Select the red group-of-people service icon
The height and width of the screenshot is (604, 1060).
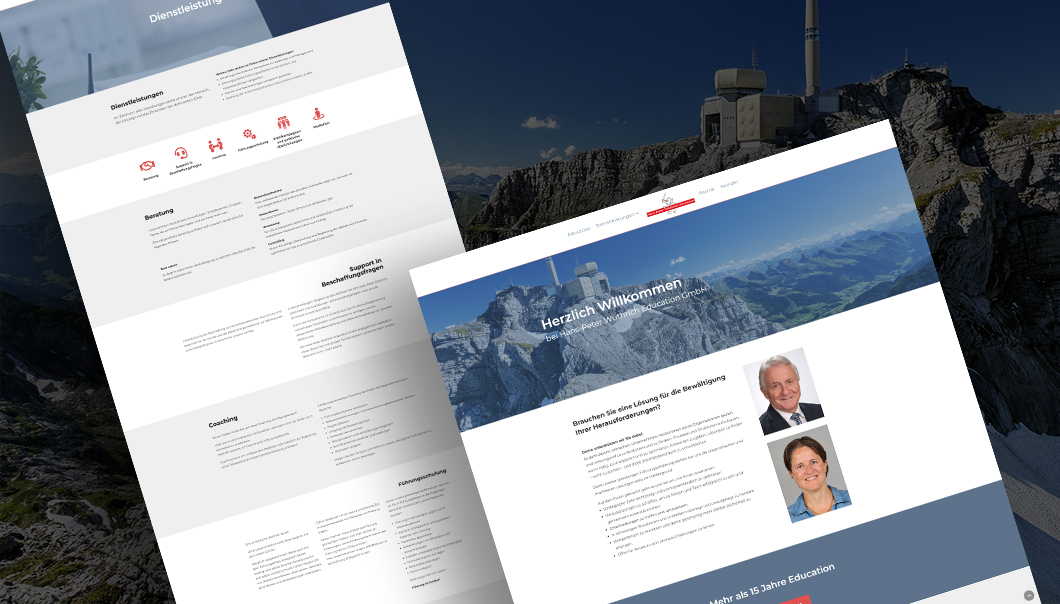[284, 123]
